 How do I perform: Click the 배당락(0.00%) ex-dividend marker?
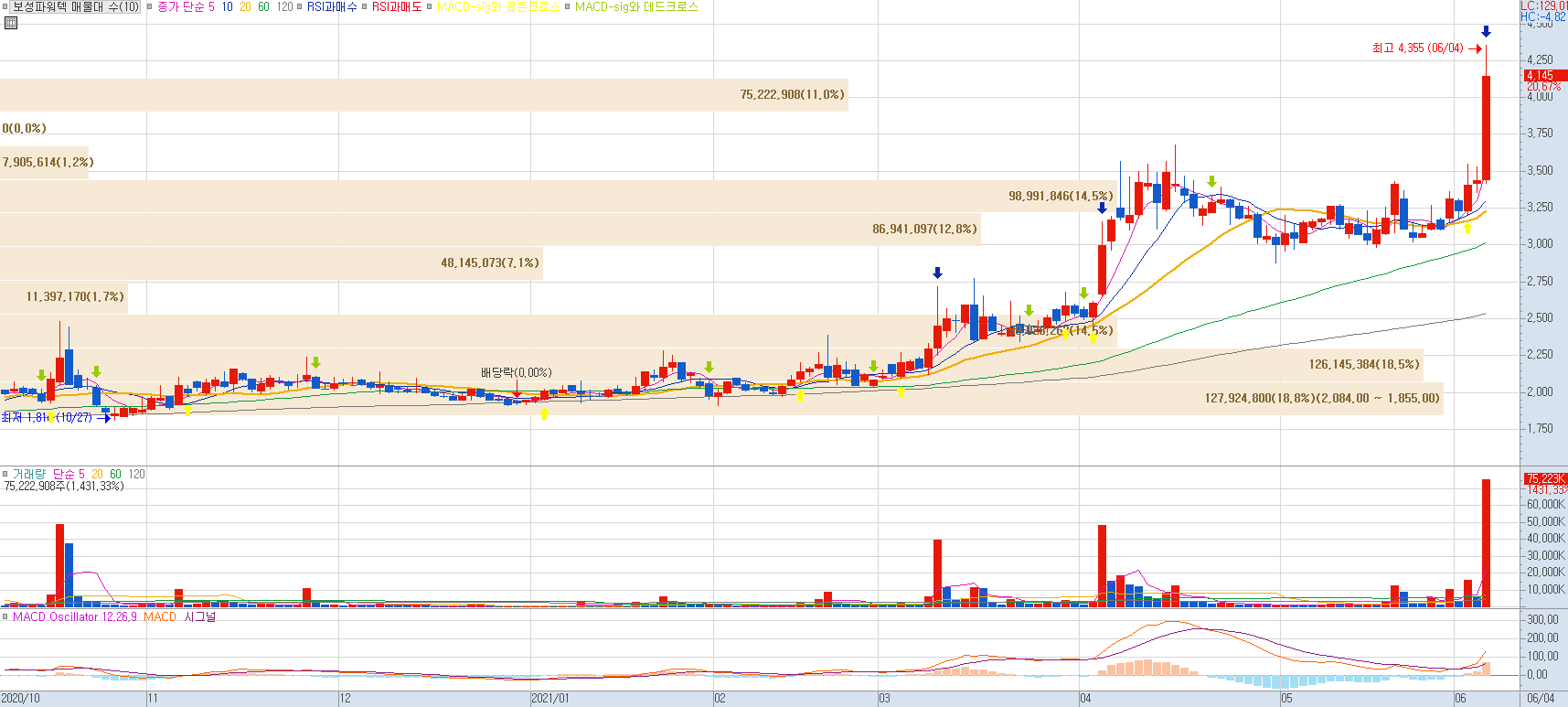517,373
